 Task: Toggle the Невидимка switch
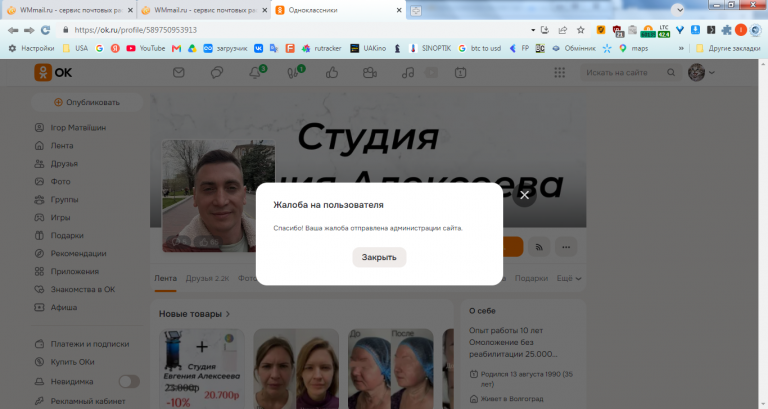coord(129,381)
